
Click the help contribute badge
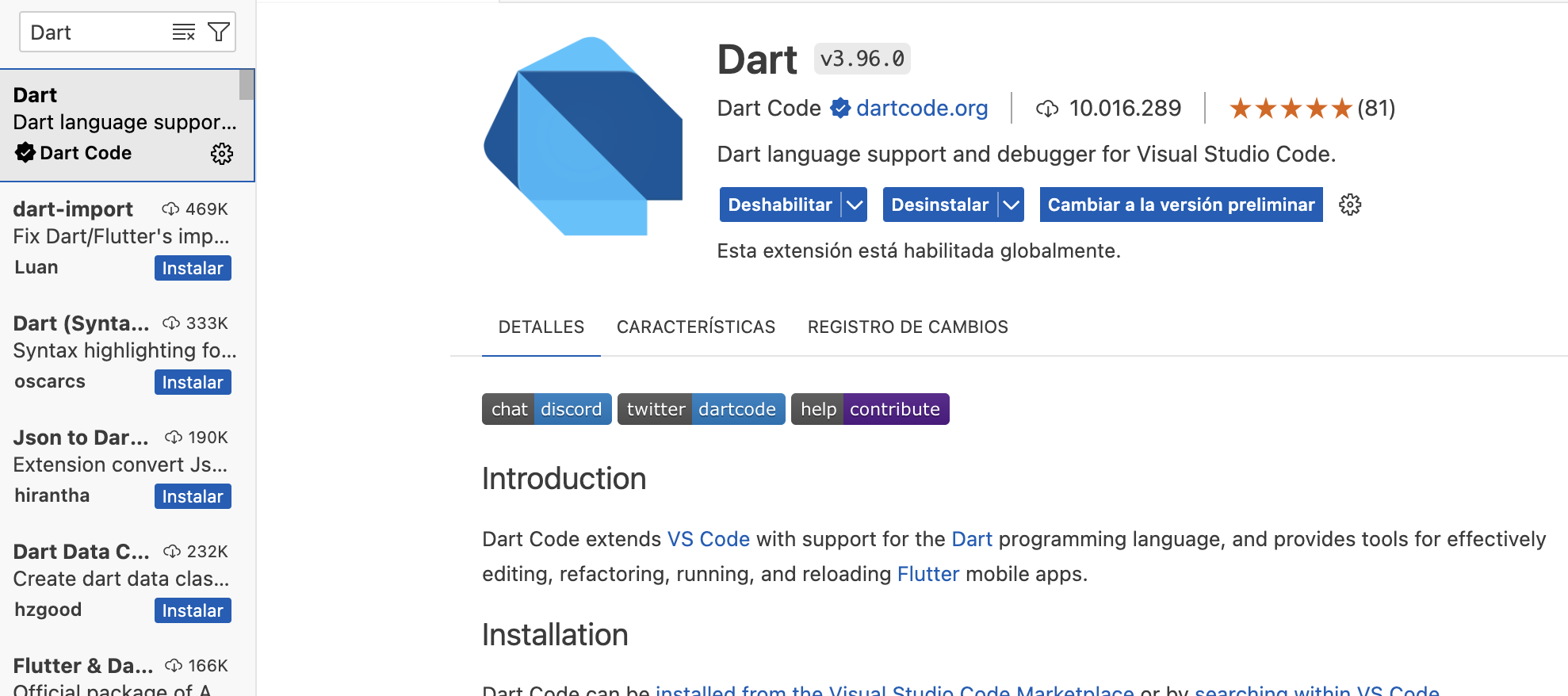(x=870, y=409)
